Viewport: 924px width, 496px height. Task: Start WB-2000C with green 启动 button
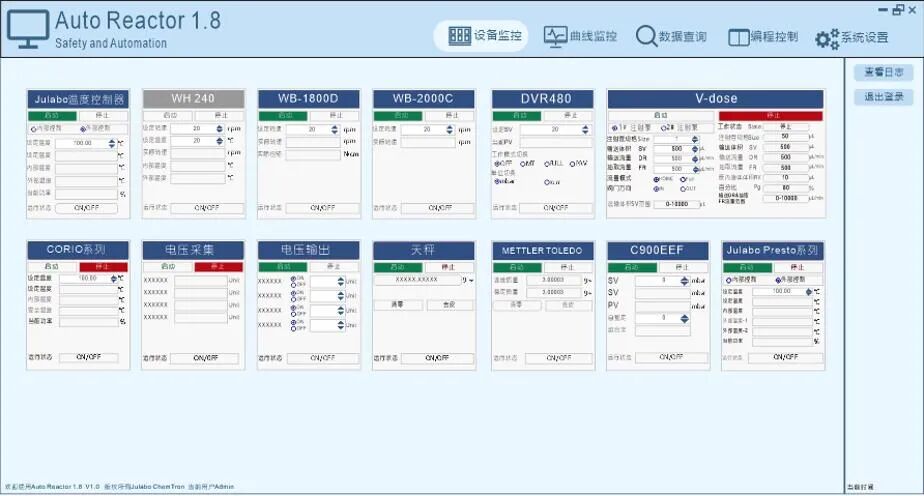[x=400, y=115]
